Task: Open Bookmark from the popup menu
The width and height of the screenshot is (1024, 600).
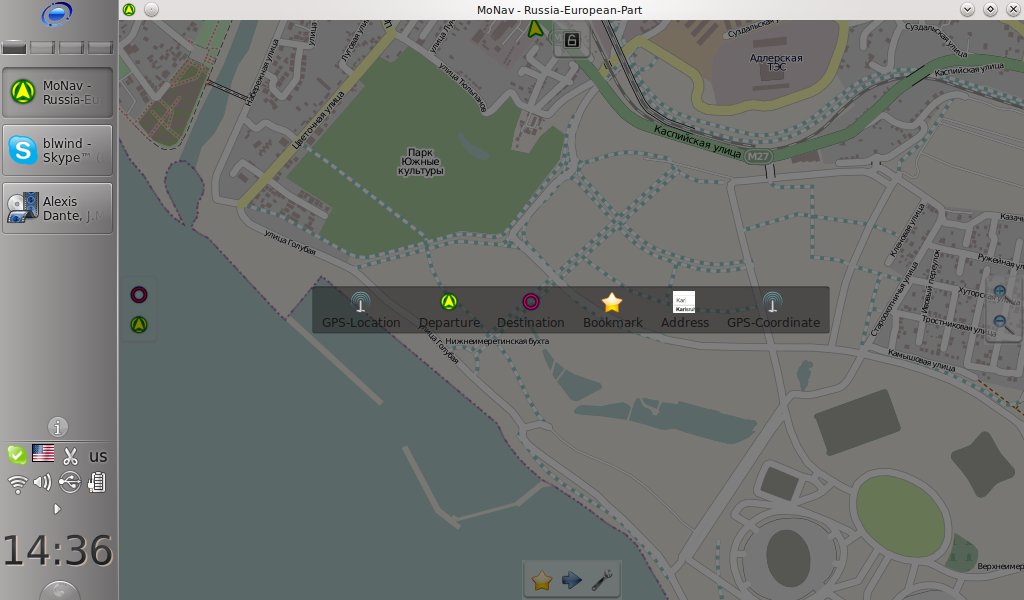Action: (612, 311)
